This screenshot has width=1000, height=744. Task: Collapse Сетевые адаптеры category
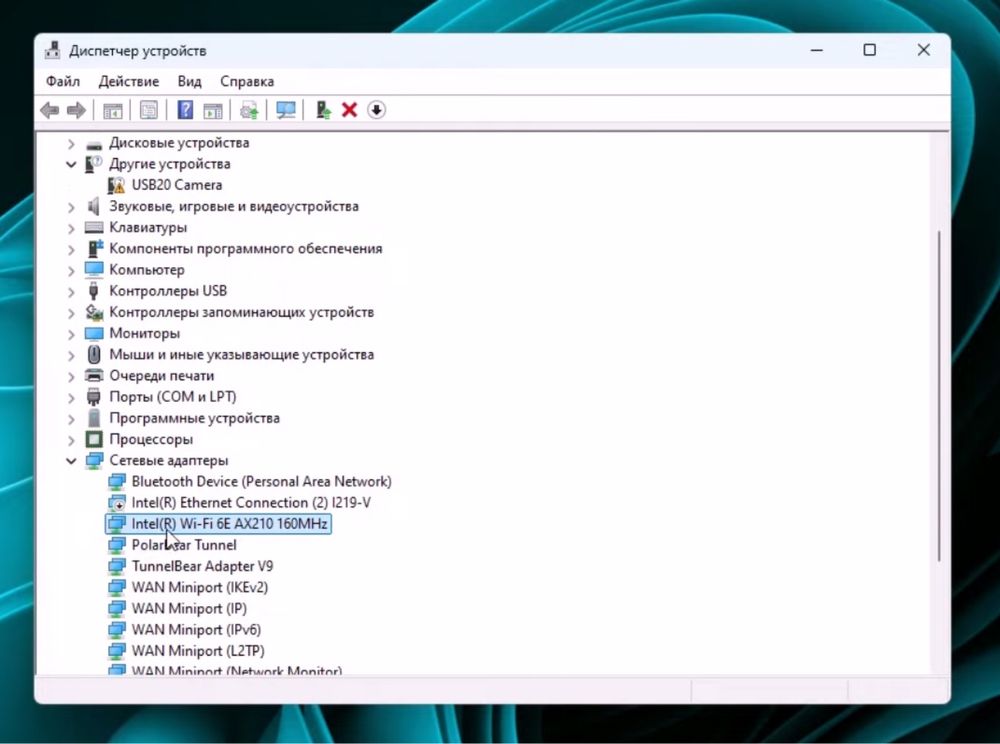(71, 461)
